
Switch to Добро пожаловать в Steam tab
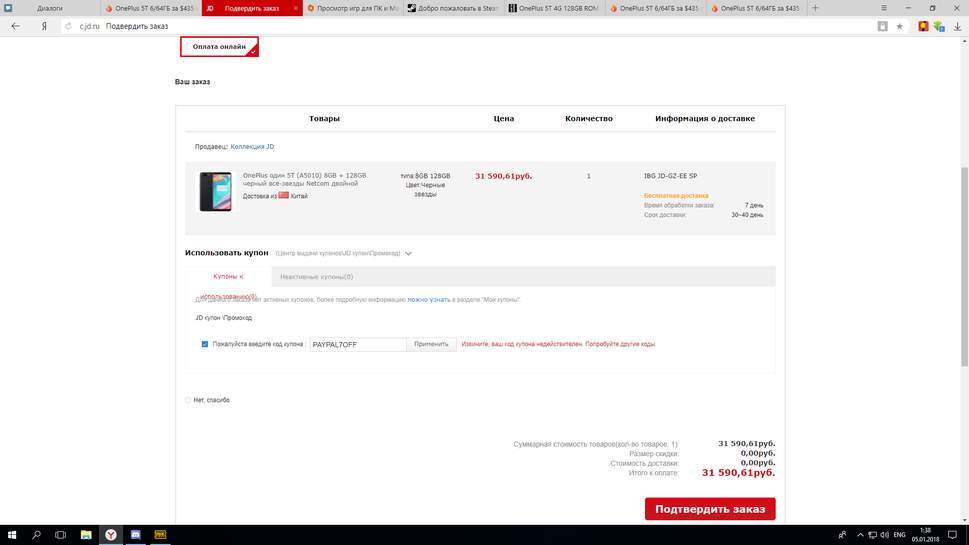click(453, 8)
